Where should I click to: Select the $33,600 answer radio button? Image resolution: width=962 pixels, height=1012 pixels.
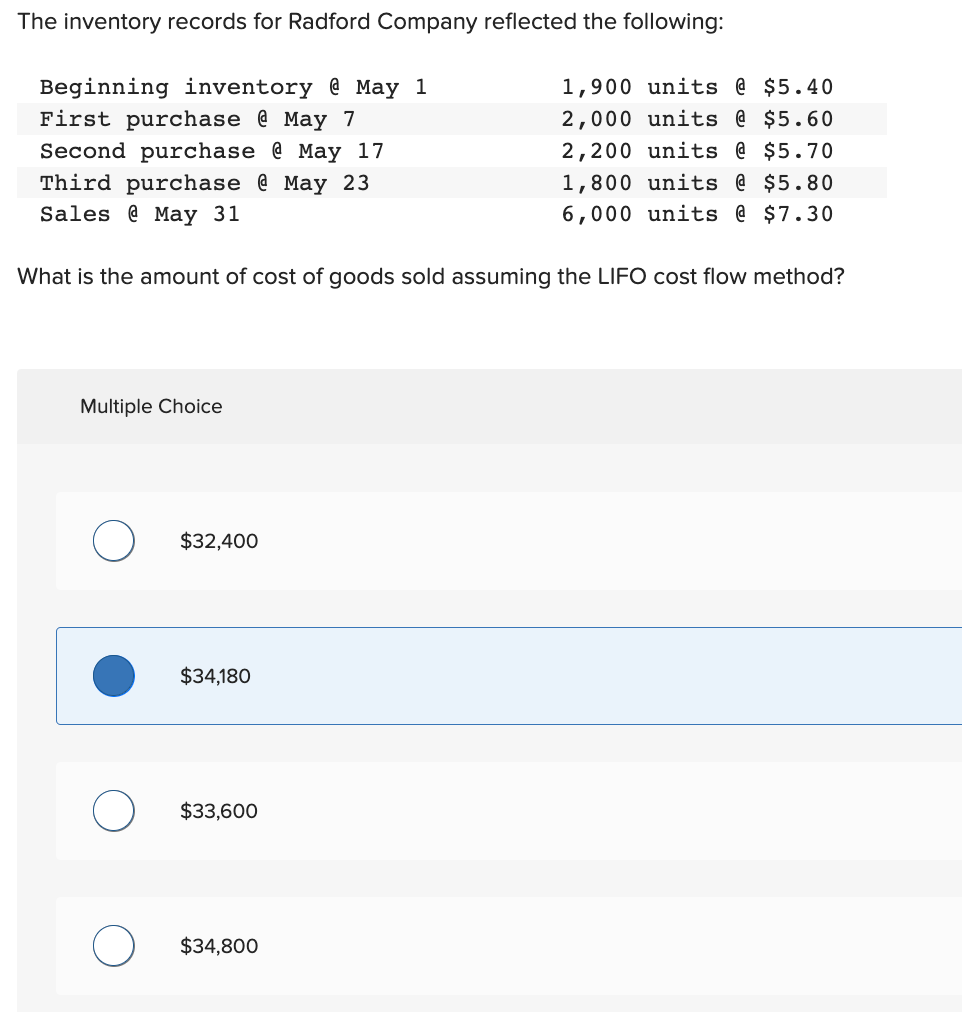tap(113, 811)
